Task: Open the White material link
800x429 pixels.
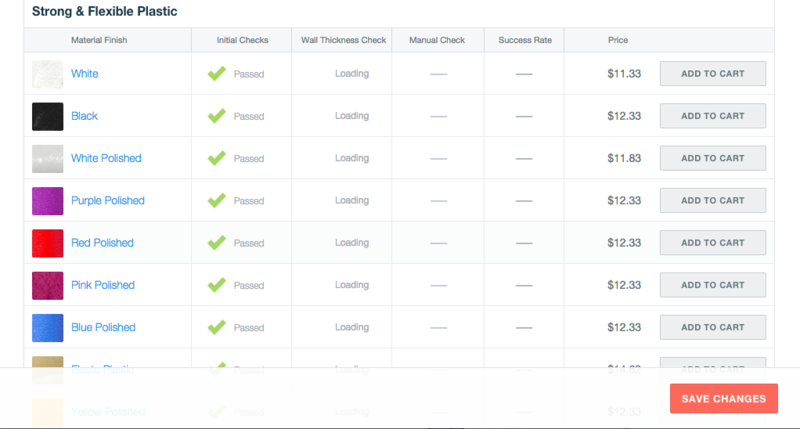Action: pyautogui.click(x=84, y=73)
